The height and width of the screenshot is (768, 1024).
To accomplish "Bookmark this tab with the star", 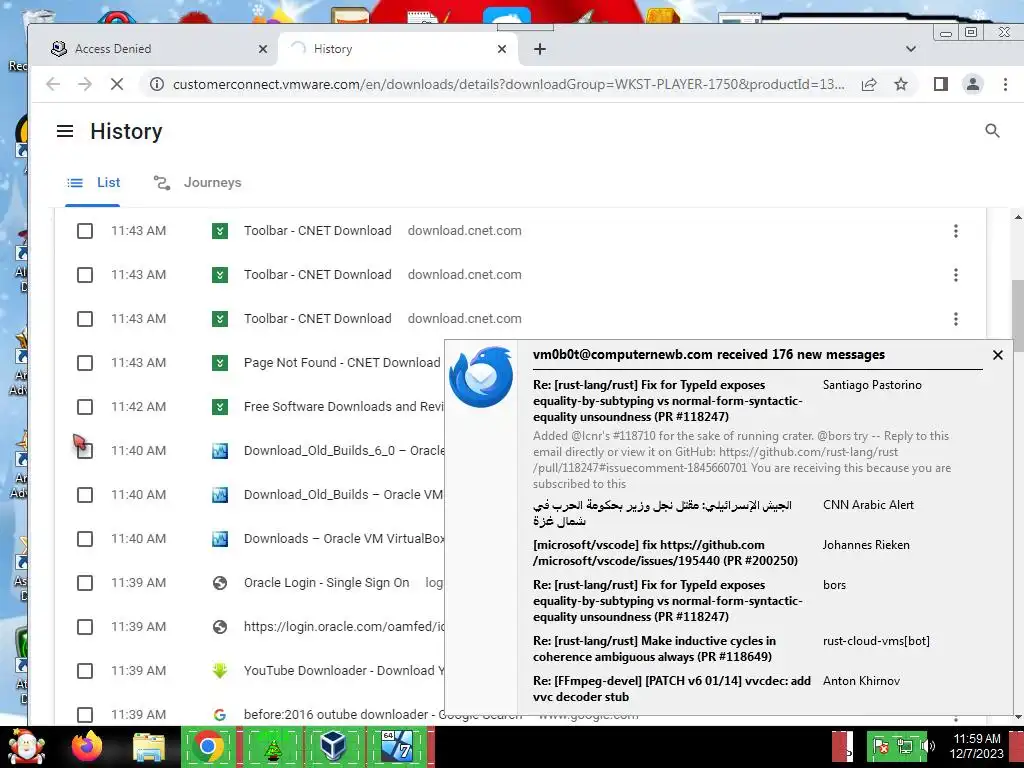I will click(901, 84).
